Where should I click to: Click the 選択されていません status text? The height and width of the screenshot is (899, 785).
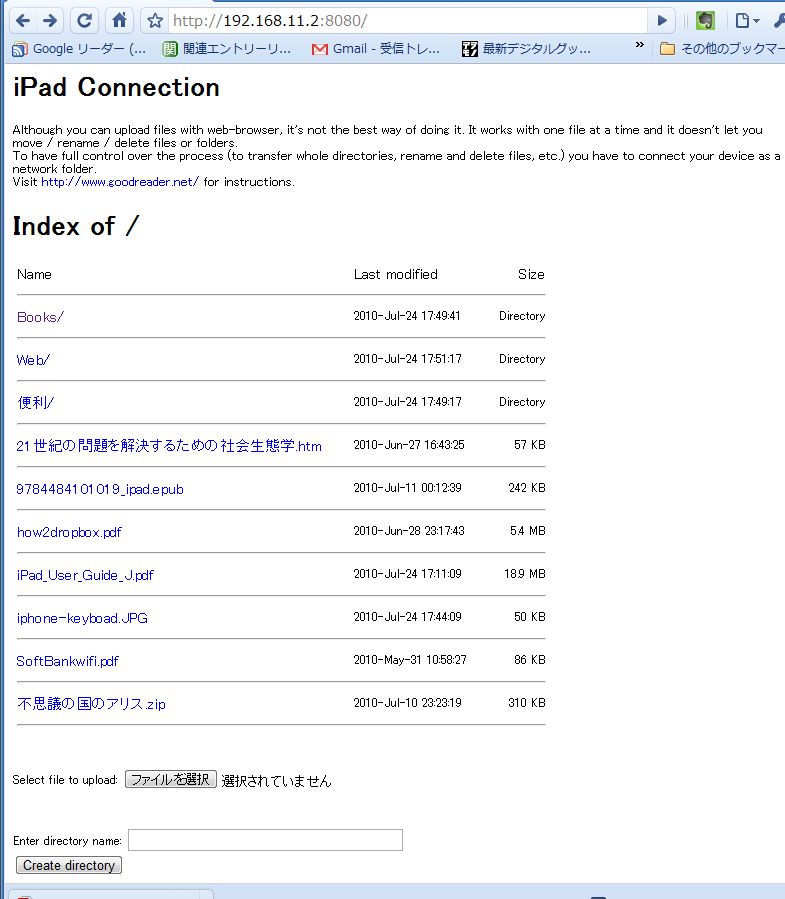coord(276,781)
